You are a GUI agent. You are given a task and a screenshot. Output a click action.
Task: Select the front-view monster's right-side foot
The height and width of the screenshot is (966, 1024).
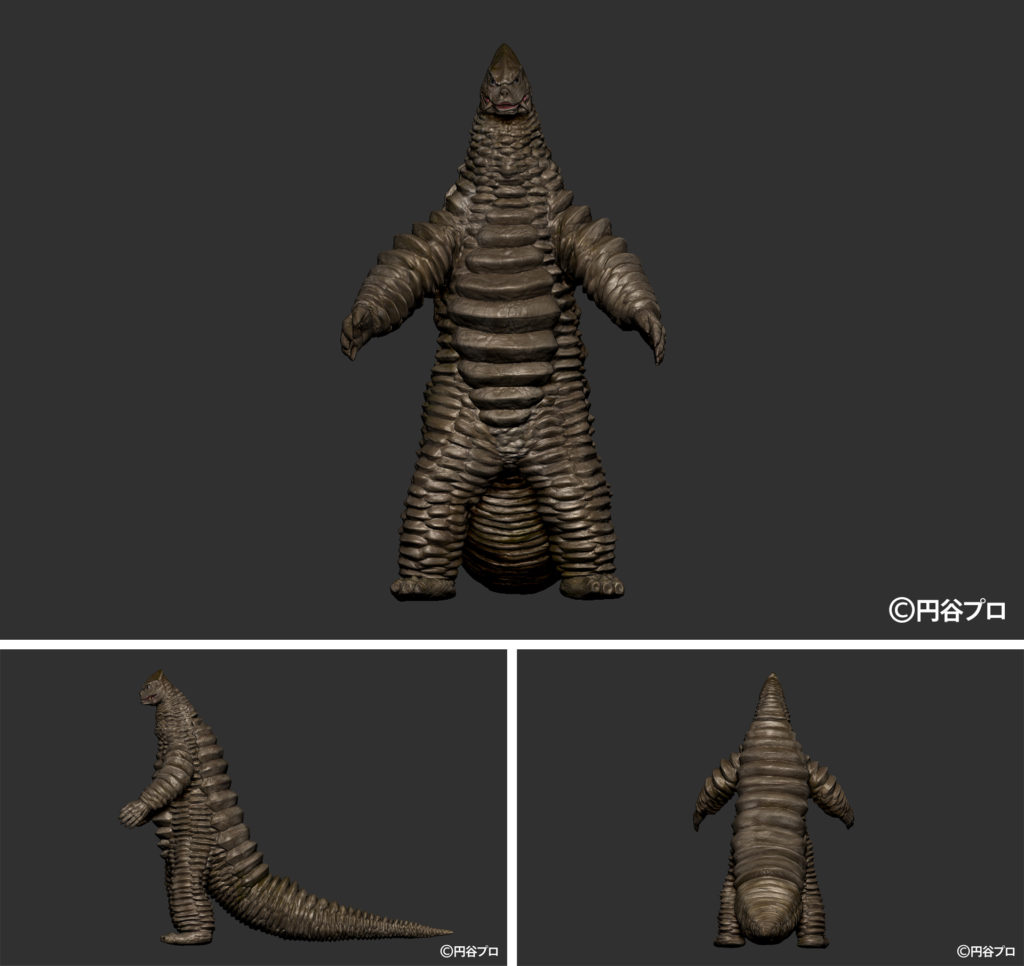tap(592, 586)
